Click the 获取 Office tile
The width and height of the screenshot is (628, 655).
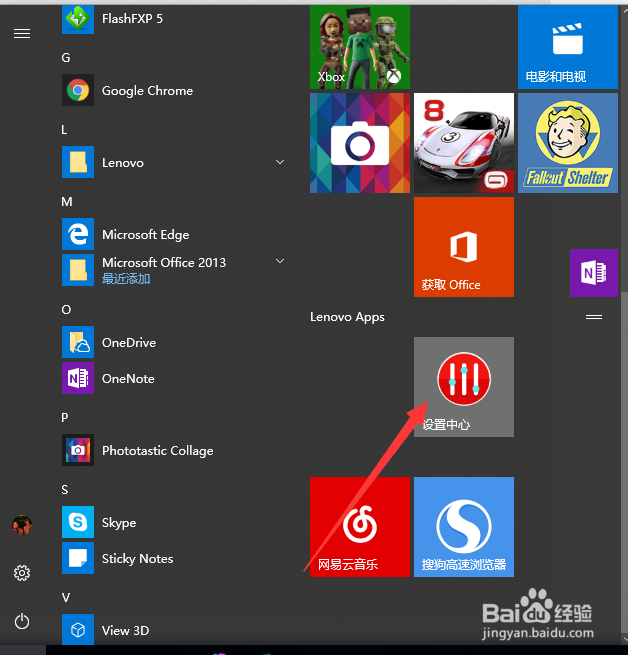[464, 247]
